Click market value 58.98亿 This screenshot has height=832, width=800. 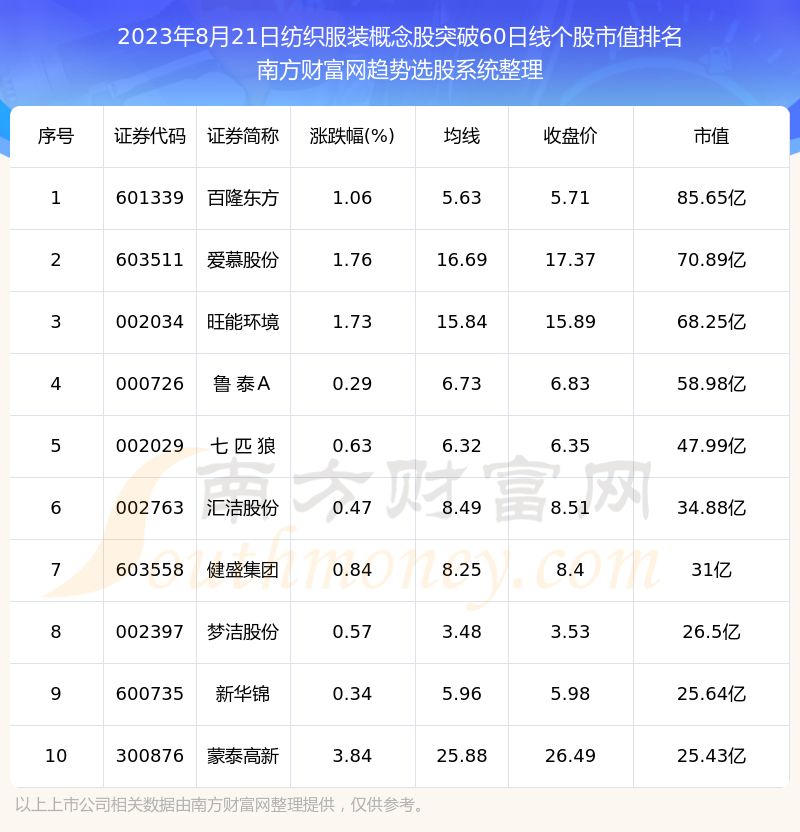(x=711, y=384)
